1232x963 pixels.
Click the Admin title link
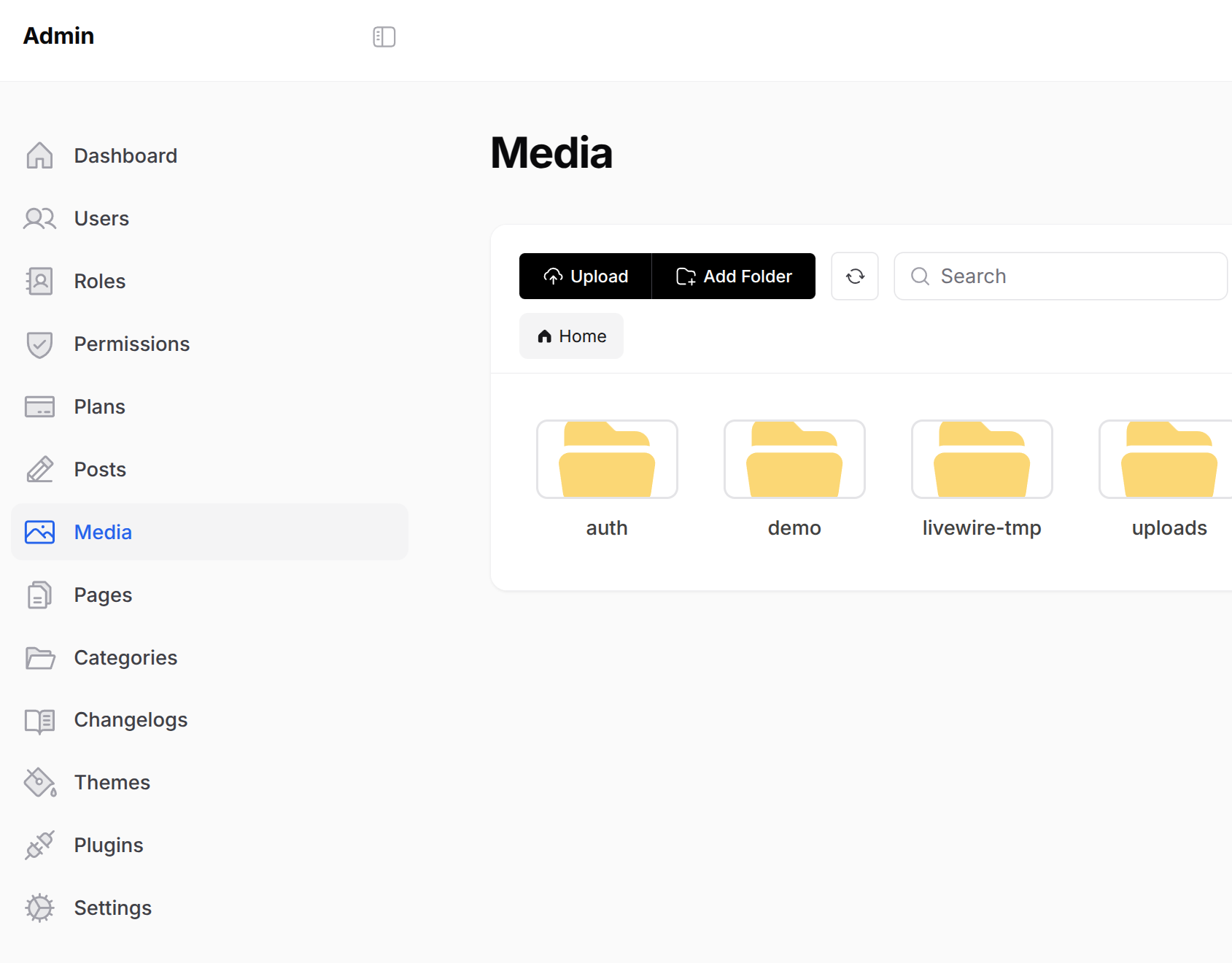tap(58, 36)
